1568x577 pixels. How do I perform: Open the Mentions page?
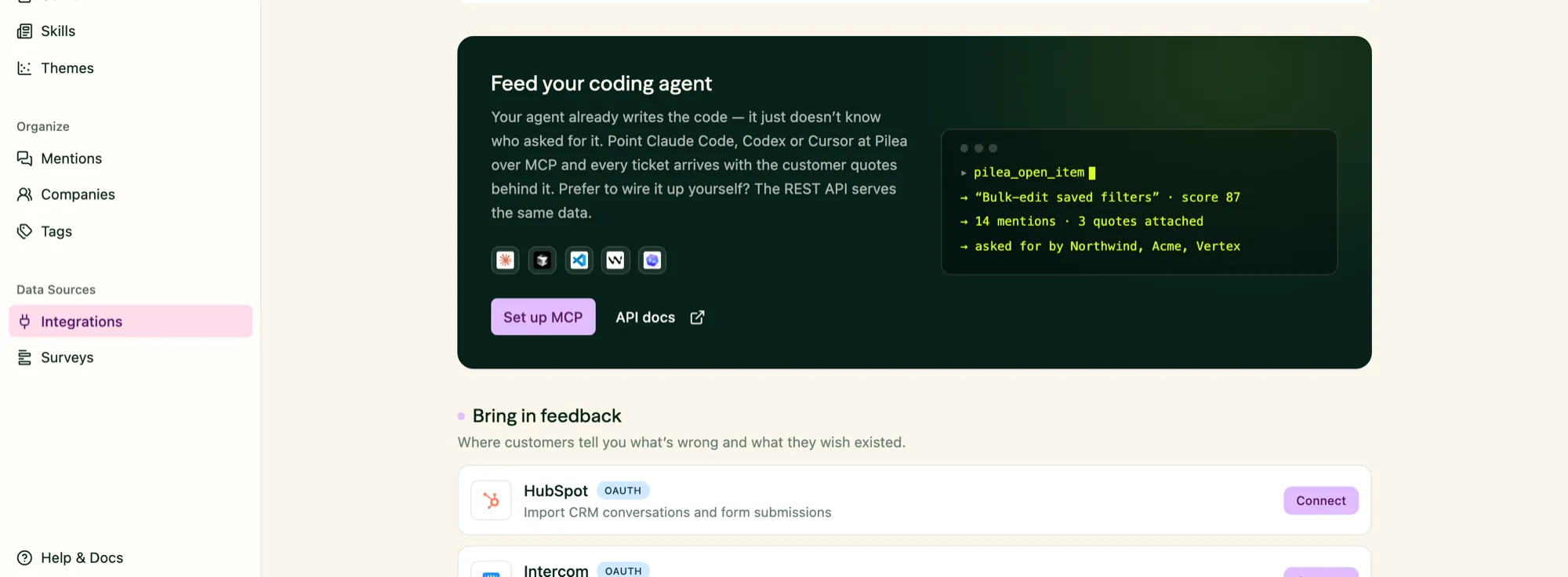pos(130,158)
